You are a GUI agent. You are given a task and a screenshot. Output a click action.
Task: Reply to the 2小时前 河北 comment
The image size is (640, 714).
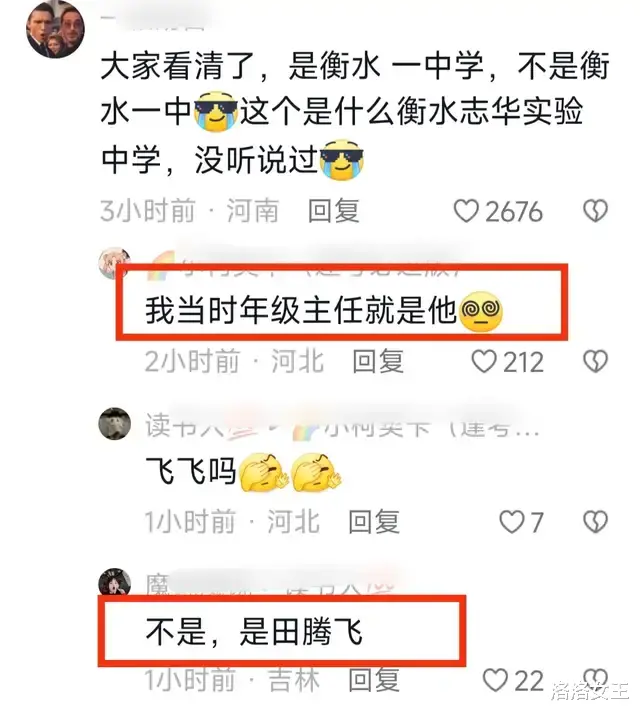coord(378,362)
